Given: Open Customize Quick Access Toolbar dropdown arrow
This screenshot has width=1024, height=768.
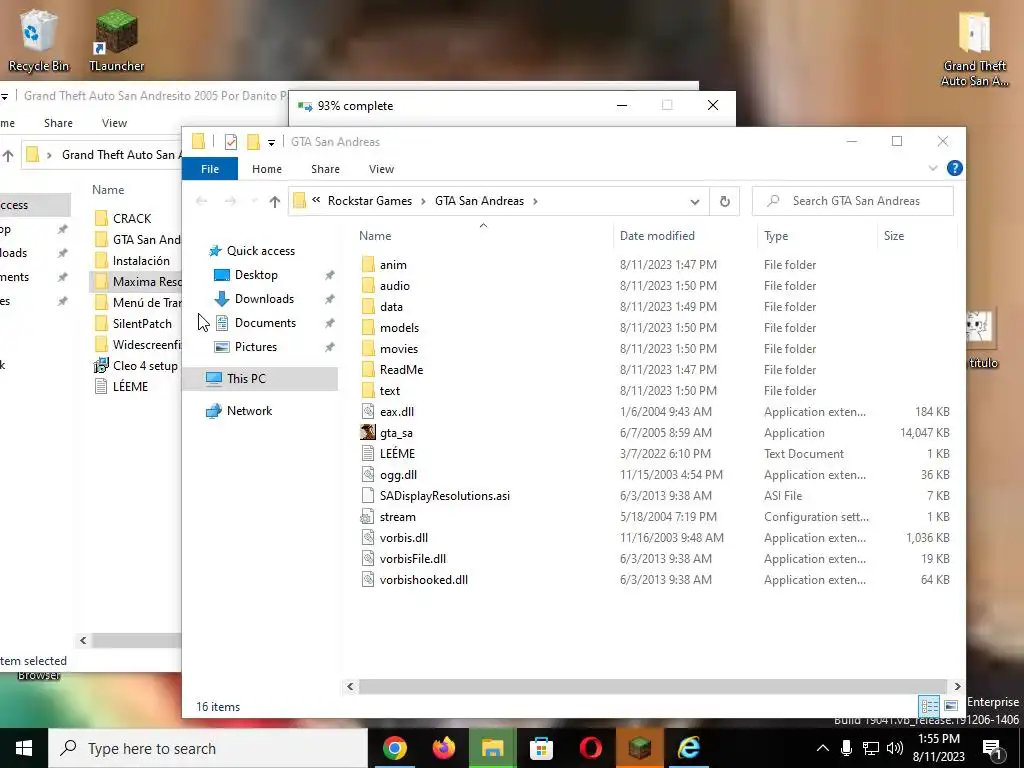Looking at the screenshot, I should point(271,142).
